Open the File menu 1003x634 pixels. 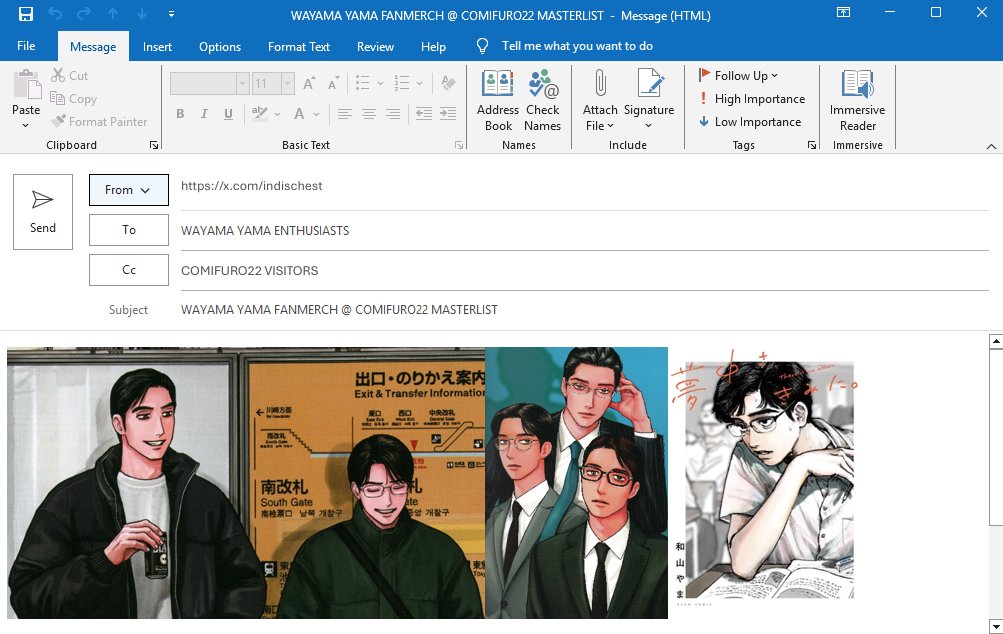pyautogui.click(x=26, y=46)
